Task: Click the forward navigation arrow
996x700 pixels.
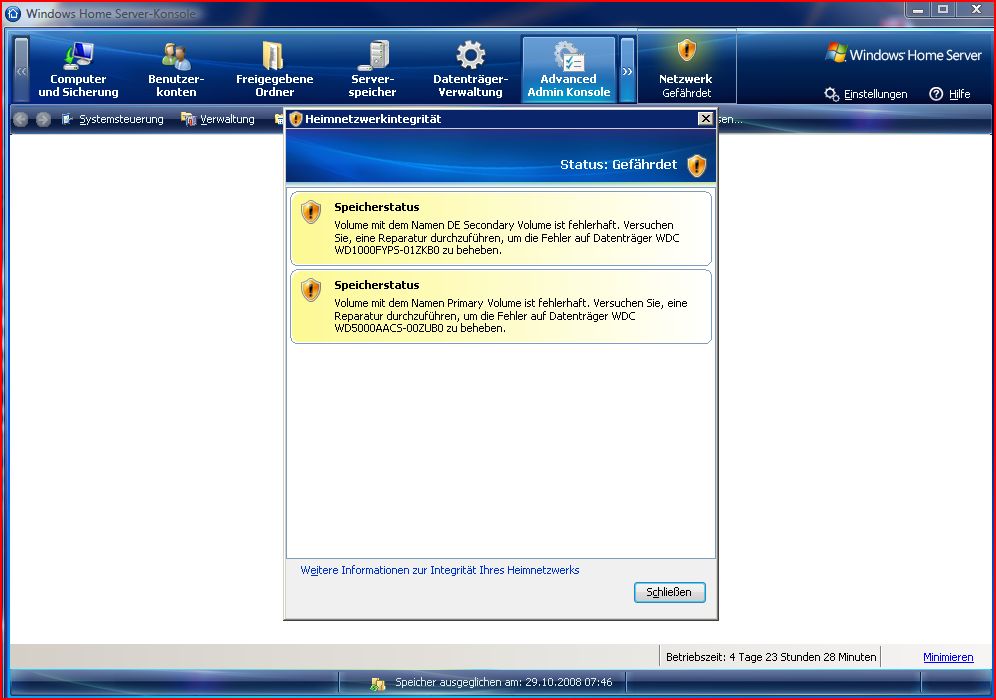Action: [43, 119]
